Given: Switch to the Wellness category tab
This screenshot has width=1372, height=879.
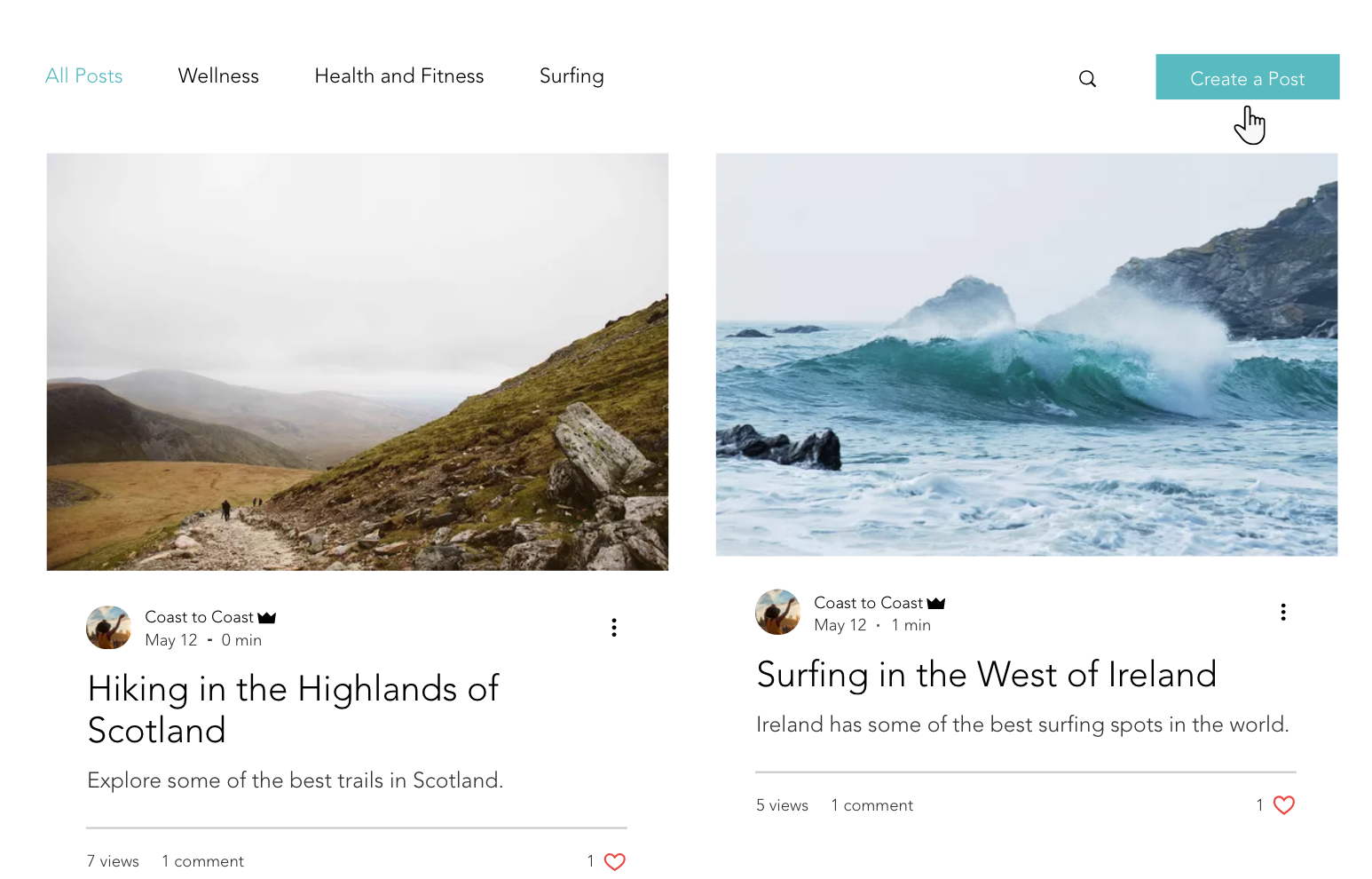Looking at the screenshot, I should [218, 76].
